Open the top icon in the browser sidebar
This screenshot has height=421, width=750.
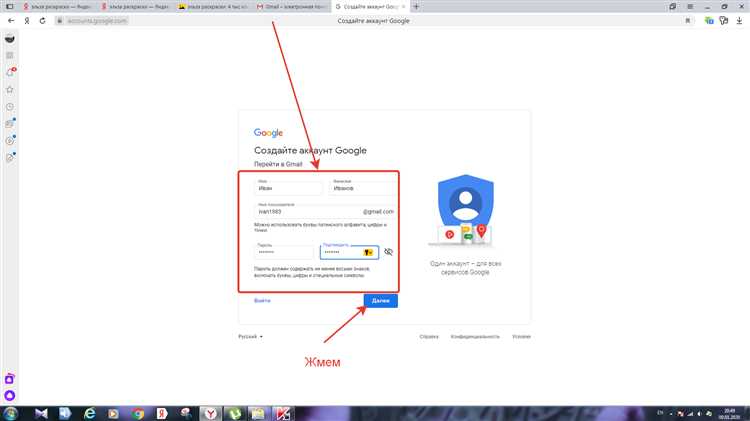[x=10, y=39]
